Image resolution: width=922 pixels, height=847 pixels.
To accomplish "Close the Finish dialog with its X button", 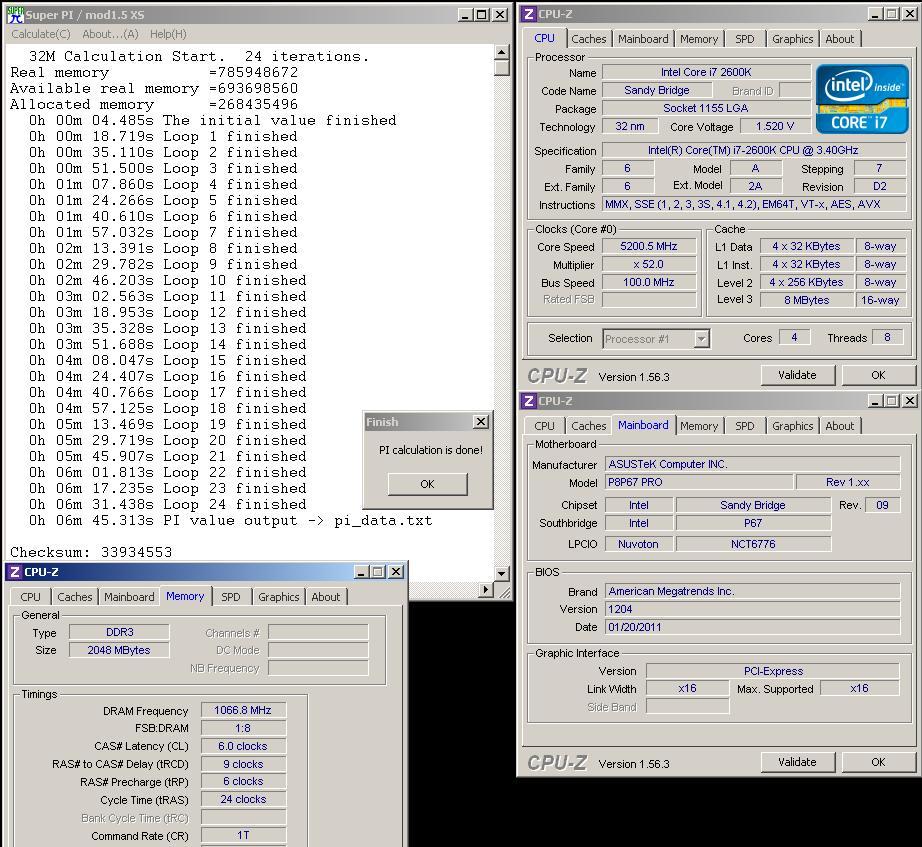I will (481, 422).
